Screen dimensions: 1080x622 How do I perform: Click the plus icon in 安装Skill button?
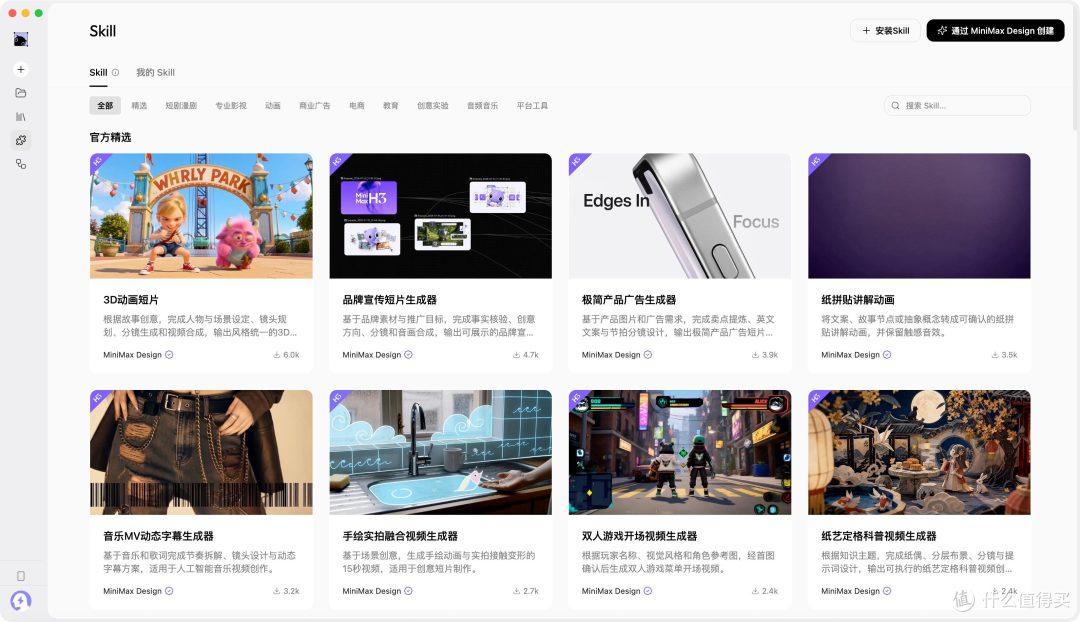click(866, 30)
